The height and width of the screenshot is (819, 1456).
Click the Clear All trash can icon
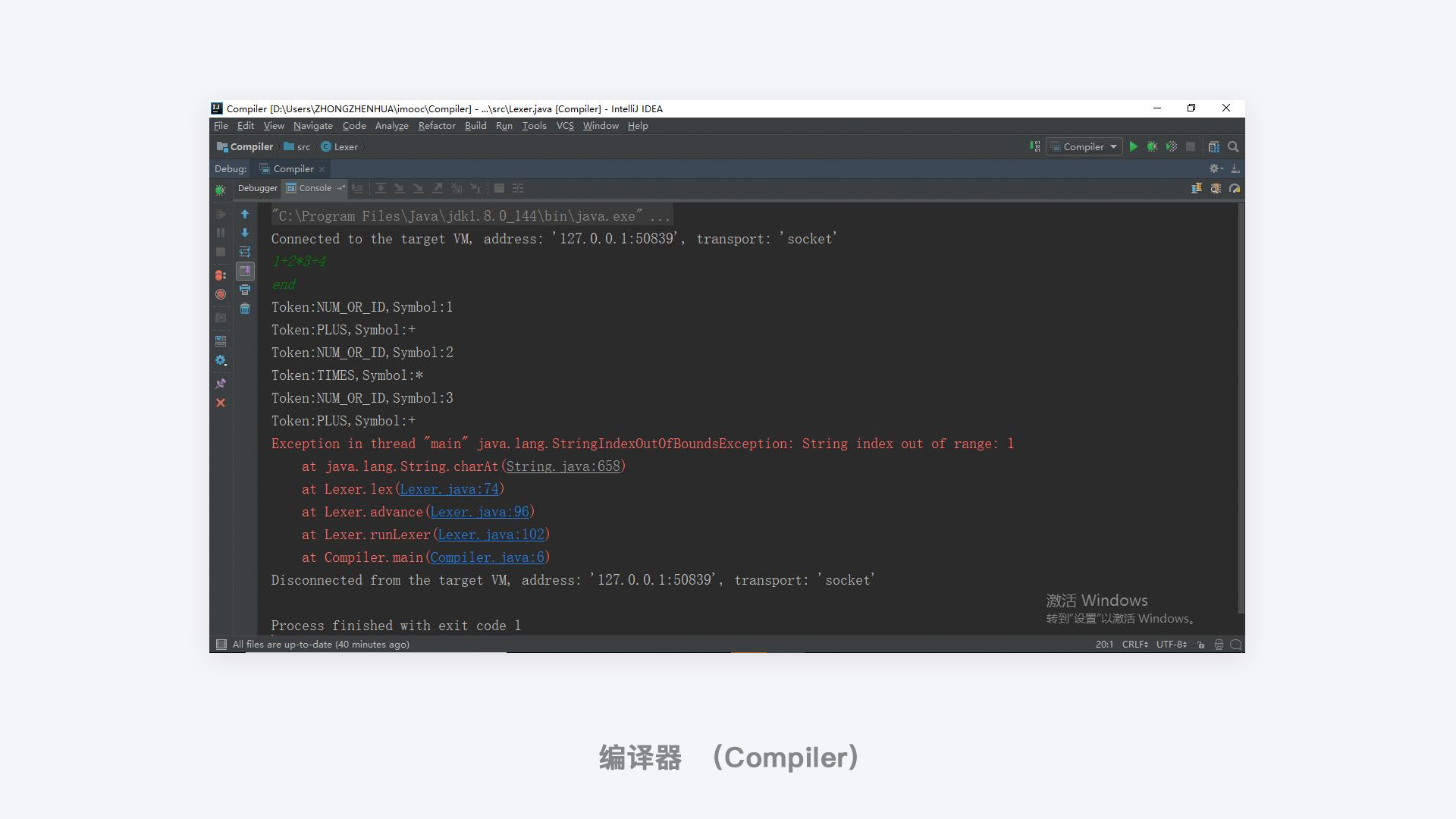pyautogui.click(x=245, y=309)
